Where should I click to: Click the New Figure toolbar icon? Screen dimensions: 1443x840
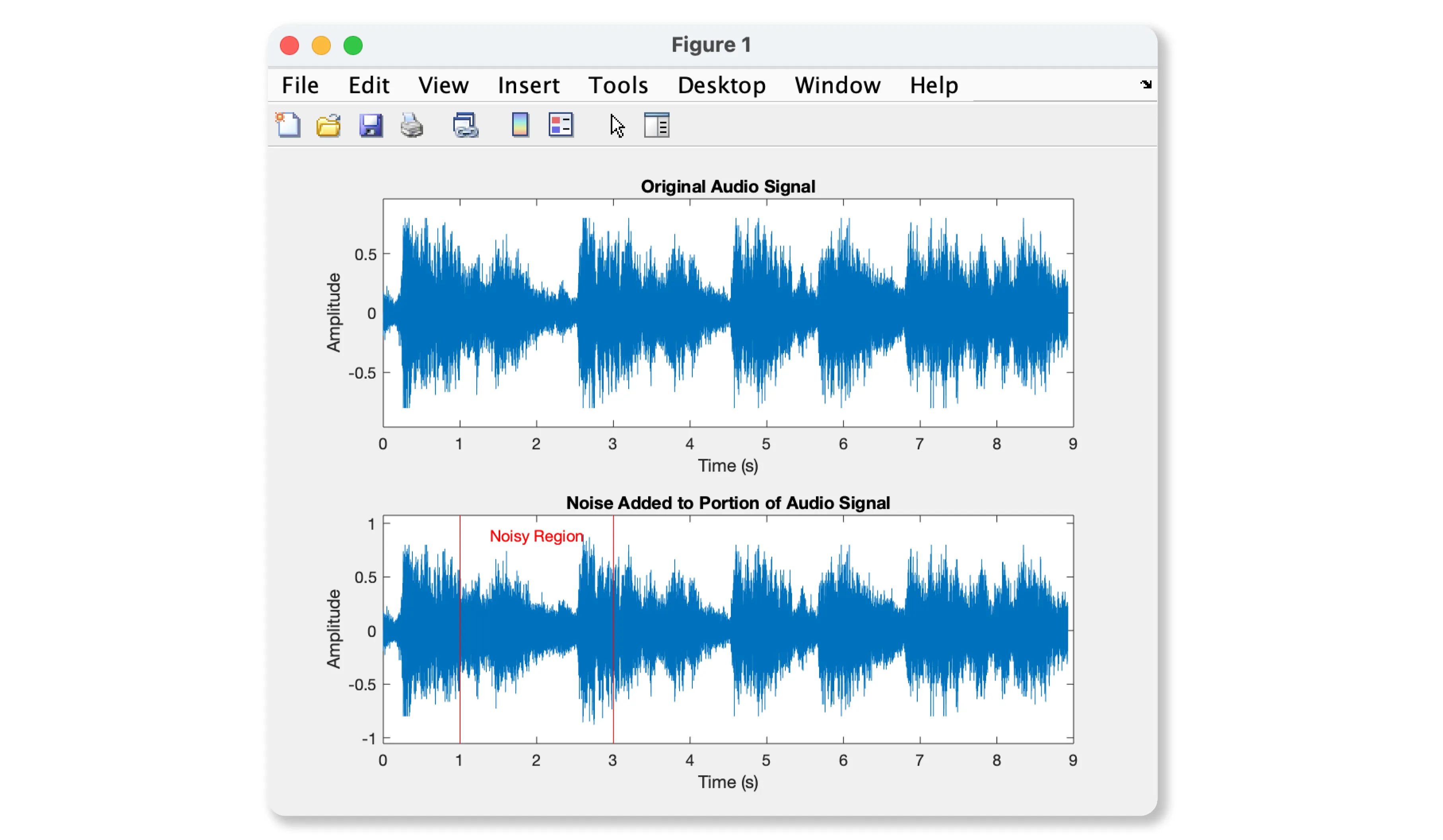pyautogui.click(x=288, y=125)
